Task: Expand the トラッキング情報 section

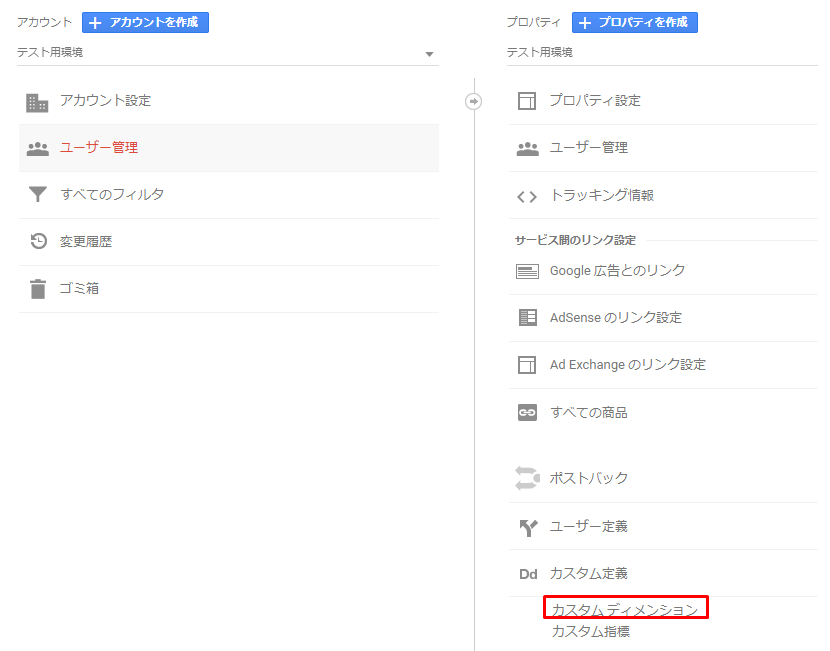Action: (x=663, y=195)
